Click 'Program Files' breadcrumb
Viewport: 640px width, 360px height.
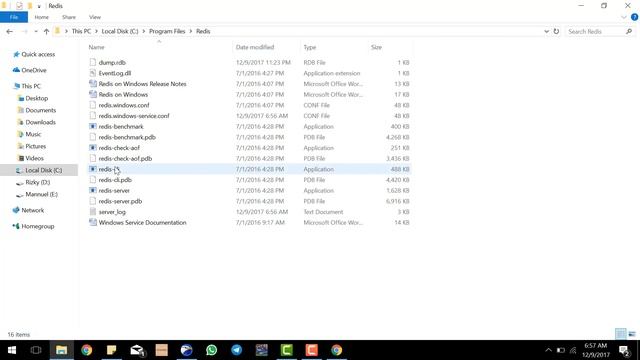pyautogui.click(x=167, y=31)
